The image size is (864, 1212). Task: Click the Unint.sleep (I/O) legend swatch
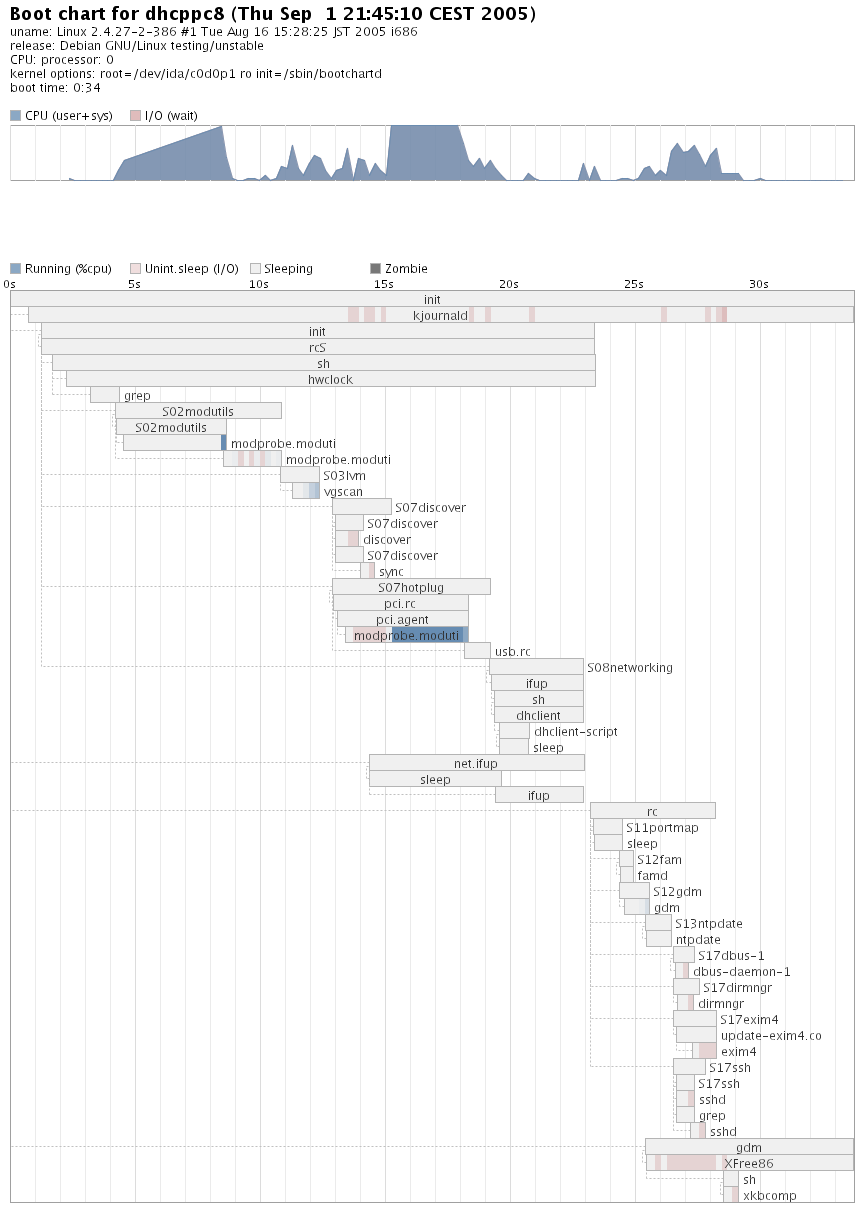[x=135, y=269]
